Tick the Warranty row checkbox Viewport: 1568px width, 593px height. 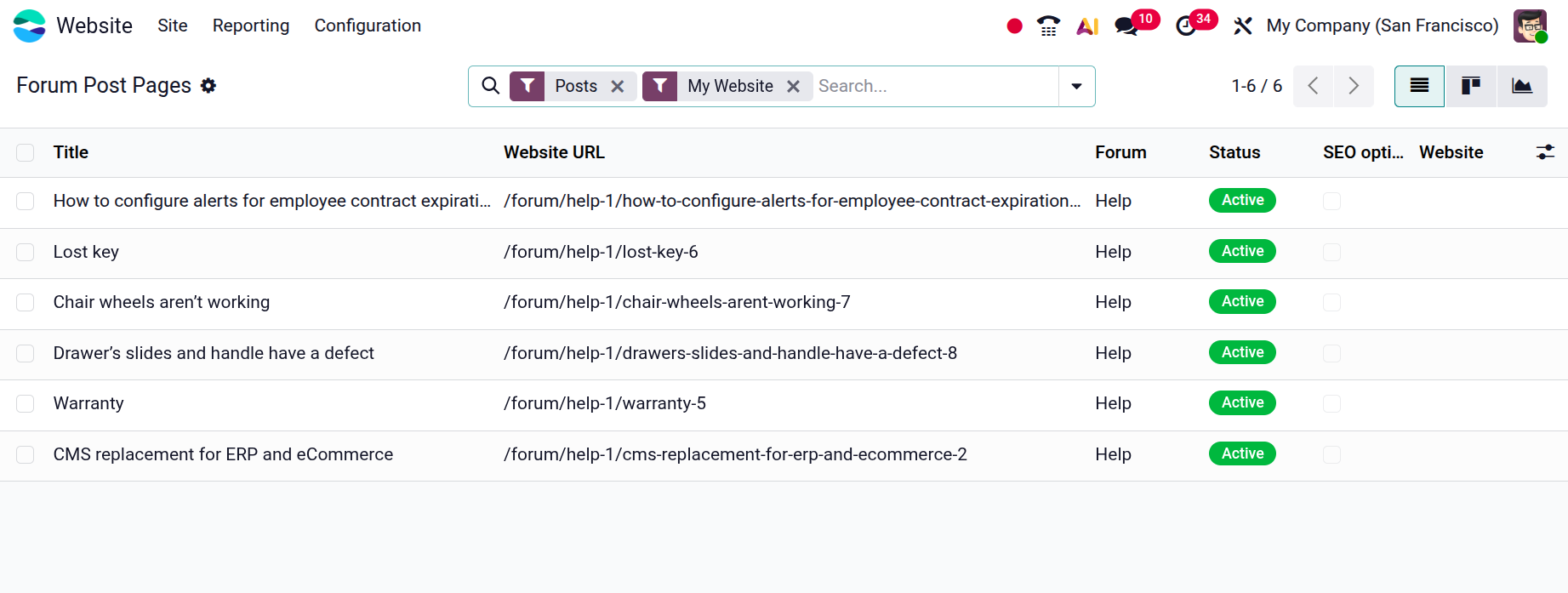[x=26, y=404]
